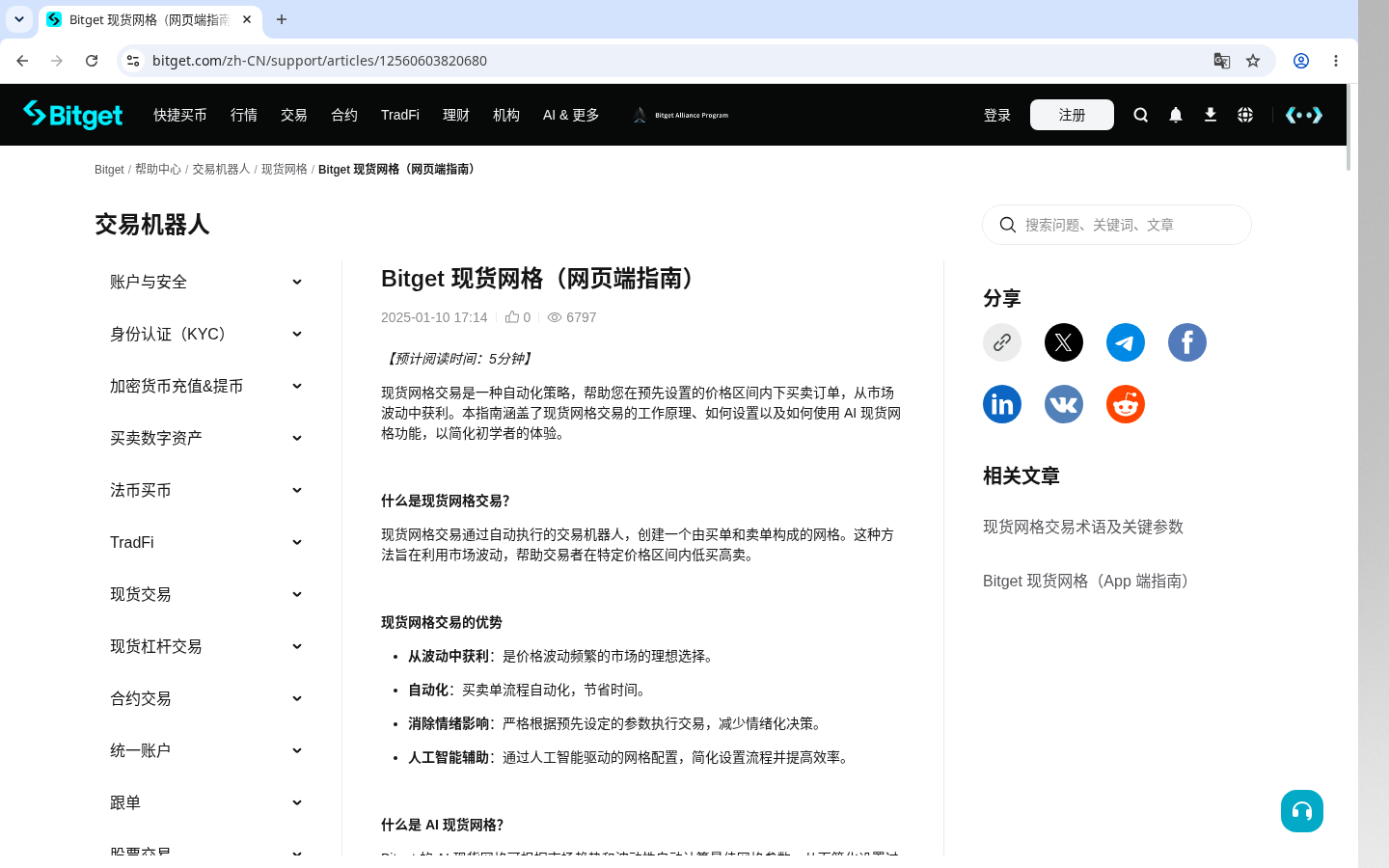Reload the page with browser refresh icon

point(92,61)
